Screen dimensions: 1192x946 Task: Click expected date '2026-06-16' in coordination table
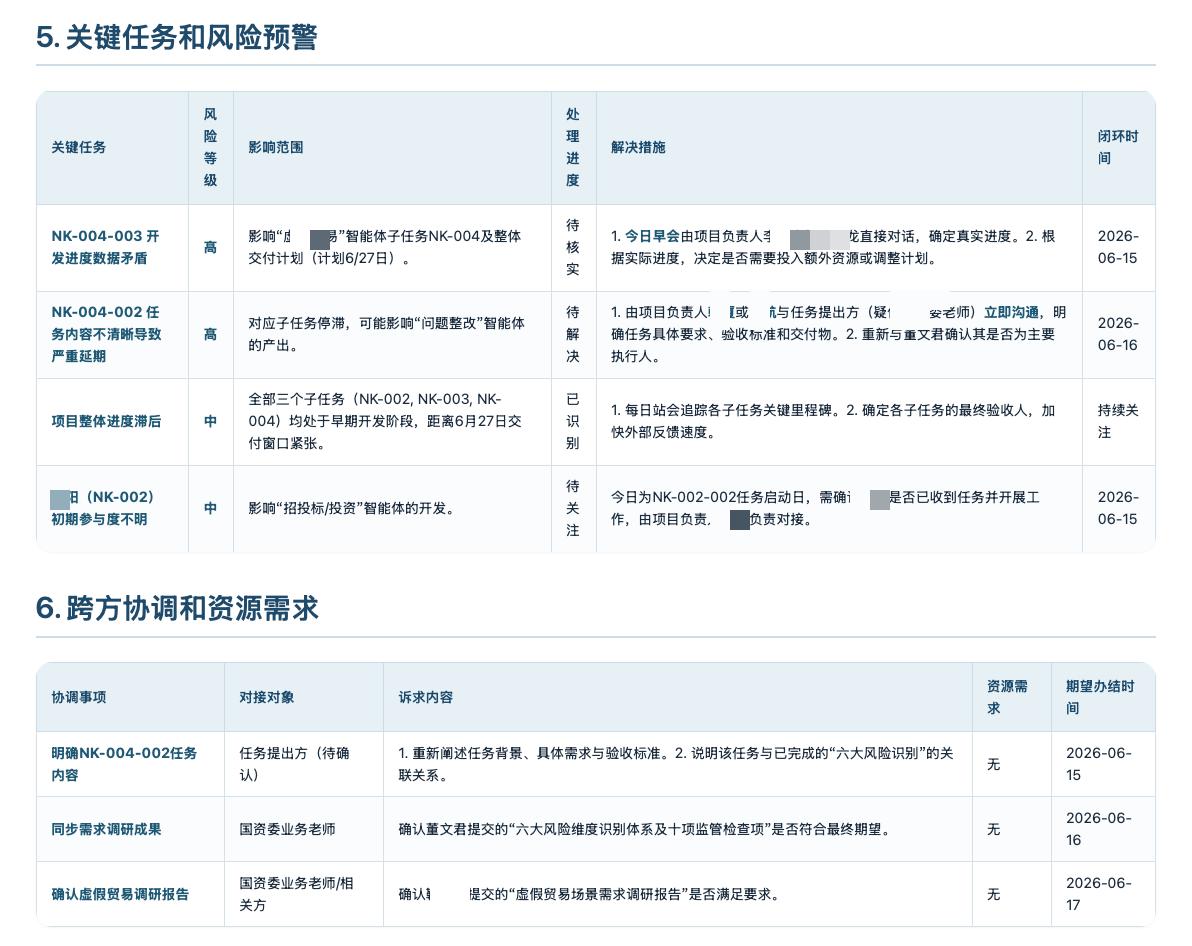(1098, 830)
